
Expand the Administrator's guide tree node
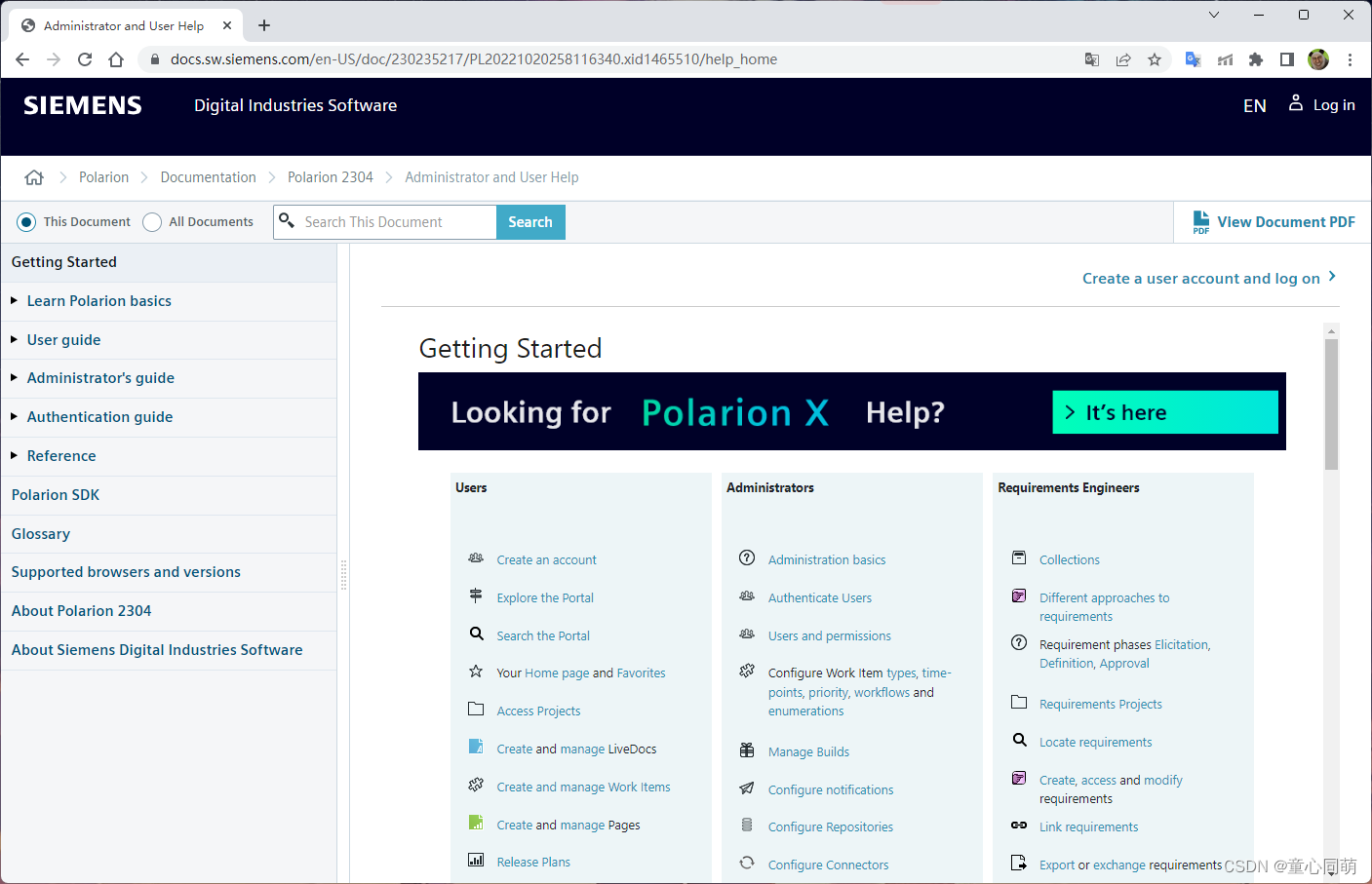[x=14, y=377]
